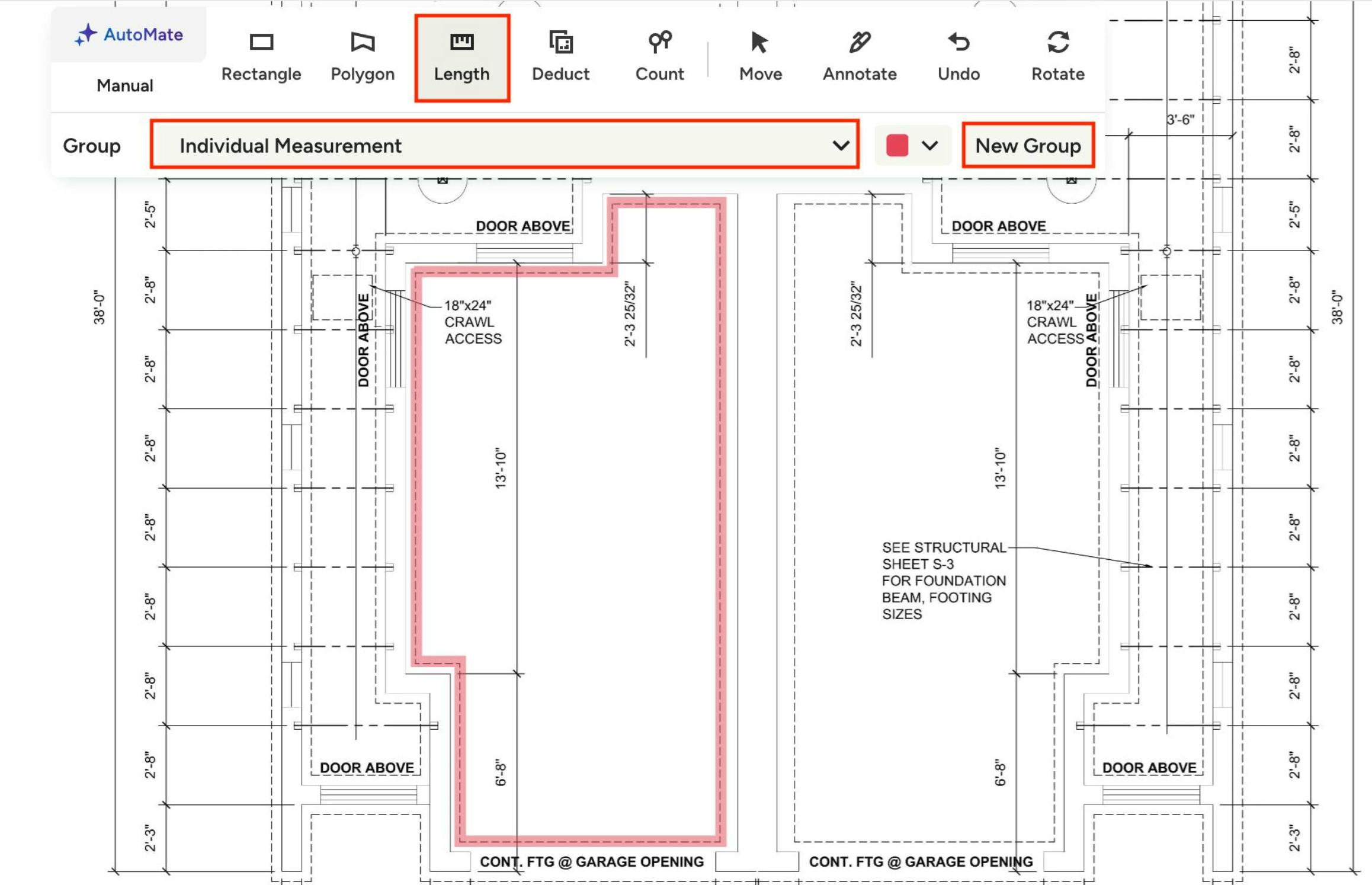Image resolution: width=1372 pixels, height=885 pixels.
Task: Click the AutoMate sparkle icon
Action: pos(86,34)
